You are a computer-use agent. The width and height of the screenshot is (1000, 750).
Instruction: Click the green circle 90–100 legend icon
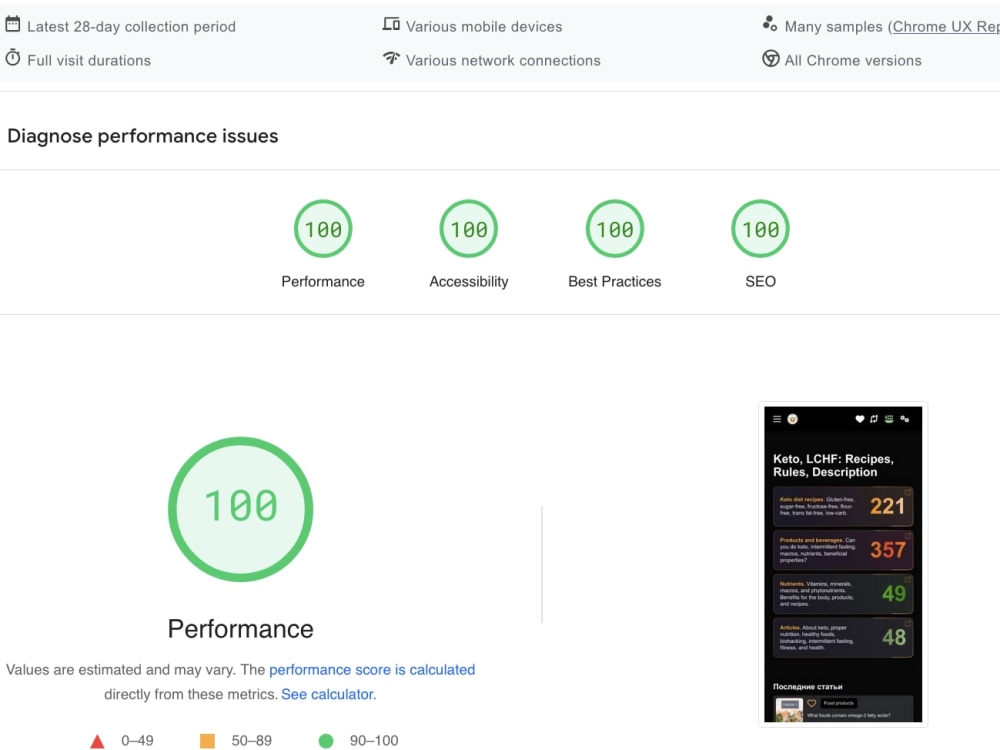[326, 741]
